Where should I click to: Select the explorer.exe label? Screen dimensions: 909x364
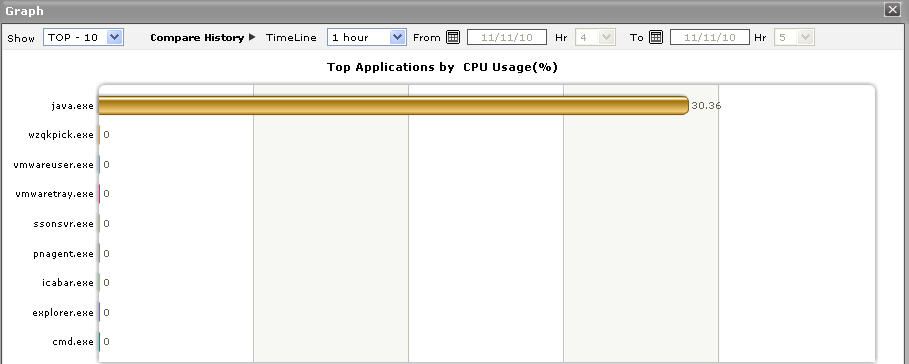63,313
